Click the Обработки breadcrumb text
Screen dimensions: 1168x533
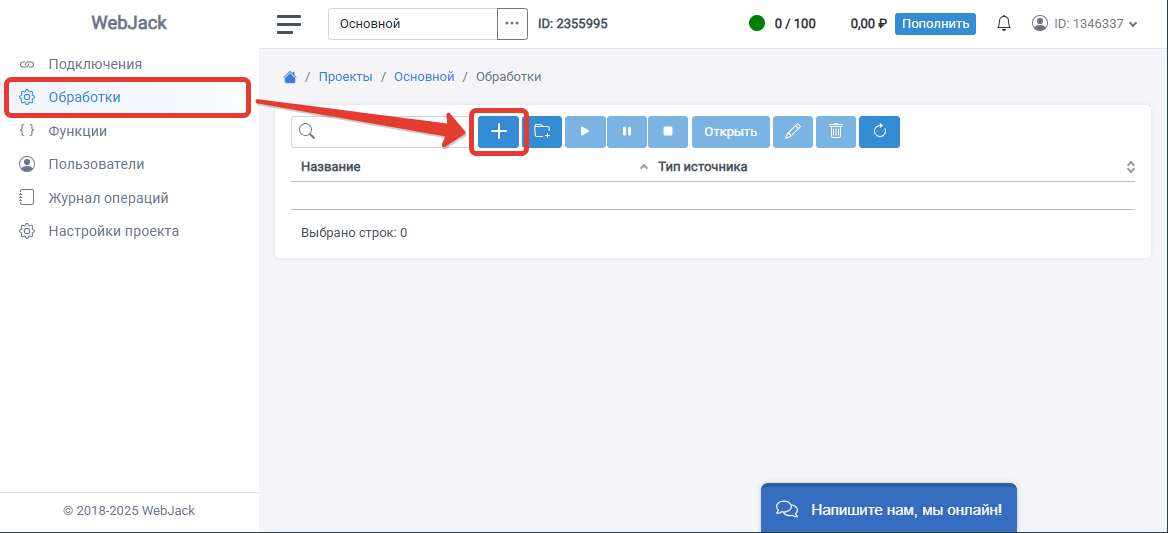pos(509,77)
